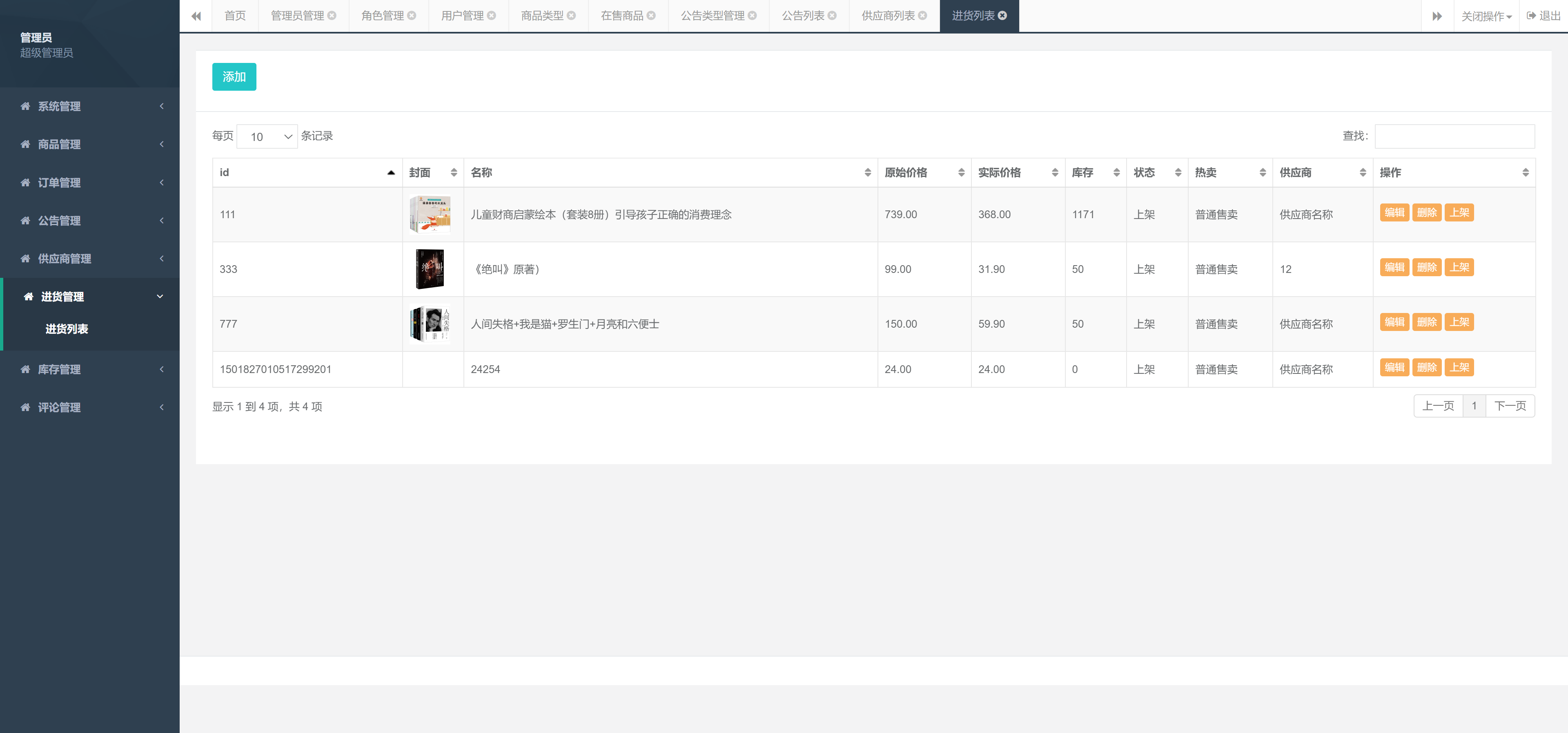
Task: Switch to the 在售商品 tab
Action: click(621, 15)
